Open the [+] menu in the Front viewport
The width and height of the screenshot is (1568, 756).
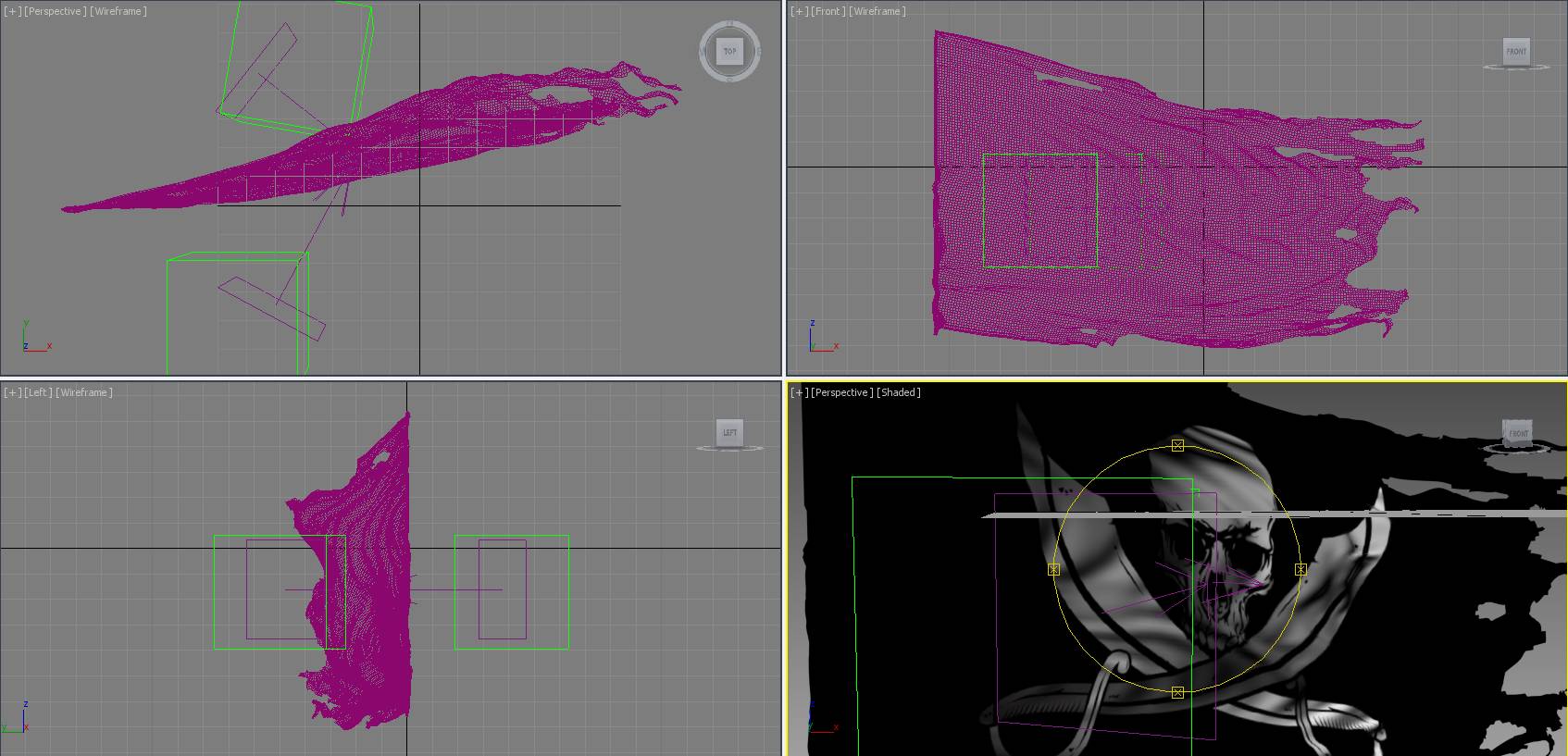click(x=799, y=11)
